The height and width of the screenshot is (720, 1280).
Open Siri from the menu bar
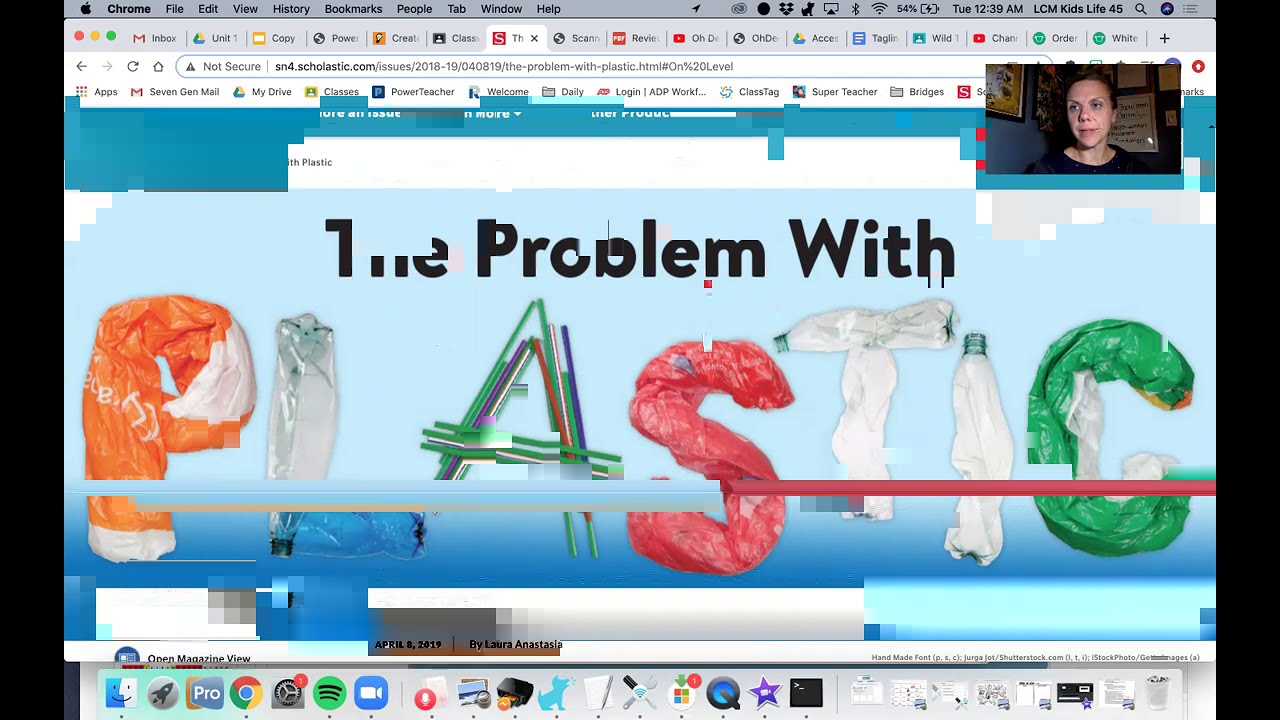click(x=1167, y=9)
